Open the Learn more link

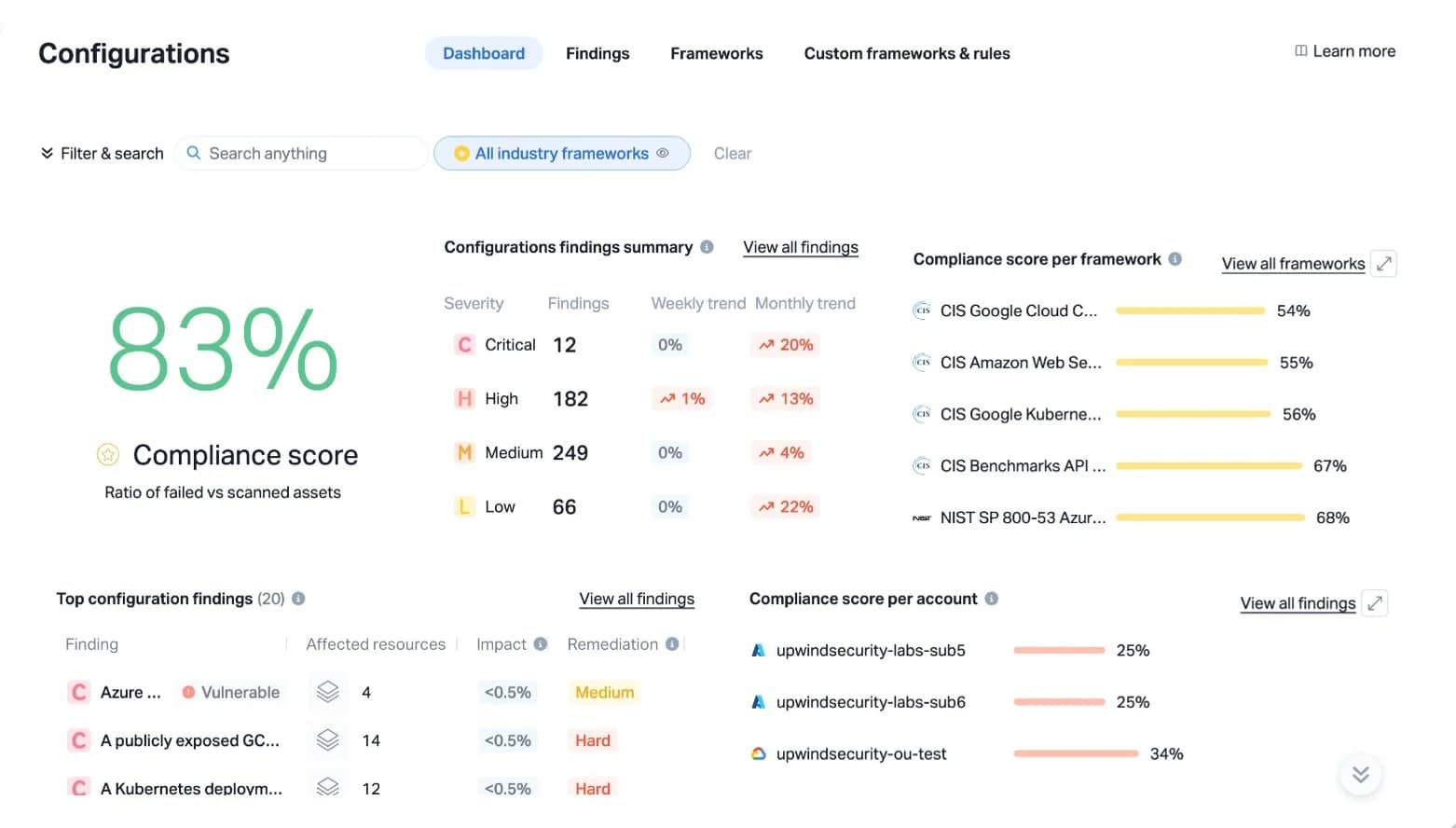1345,51
